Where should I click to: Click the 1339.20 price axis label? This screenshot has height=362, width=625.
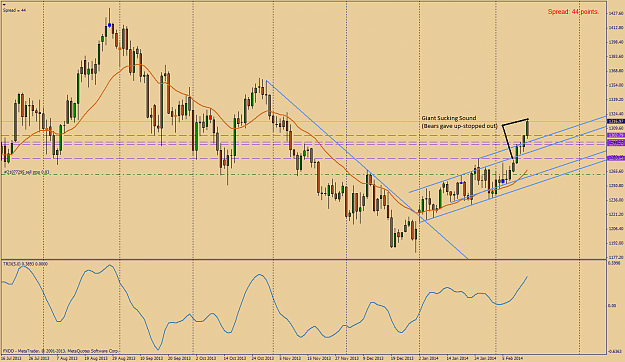[x=615, y=100]
